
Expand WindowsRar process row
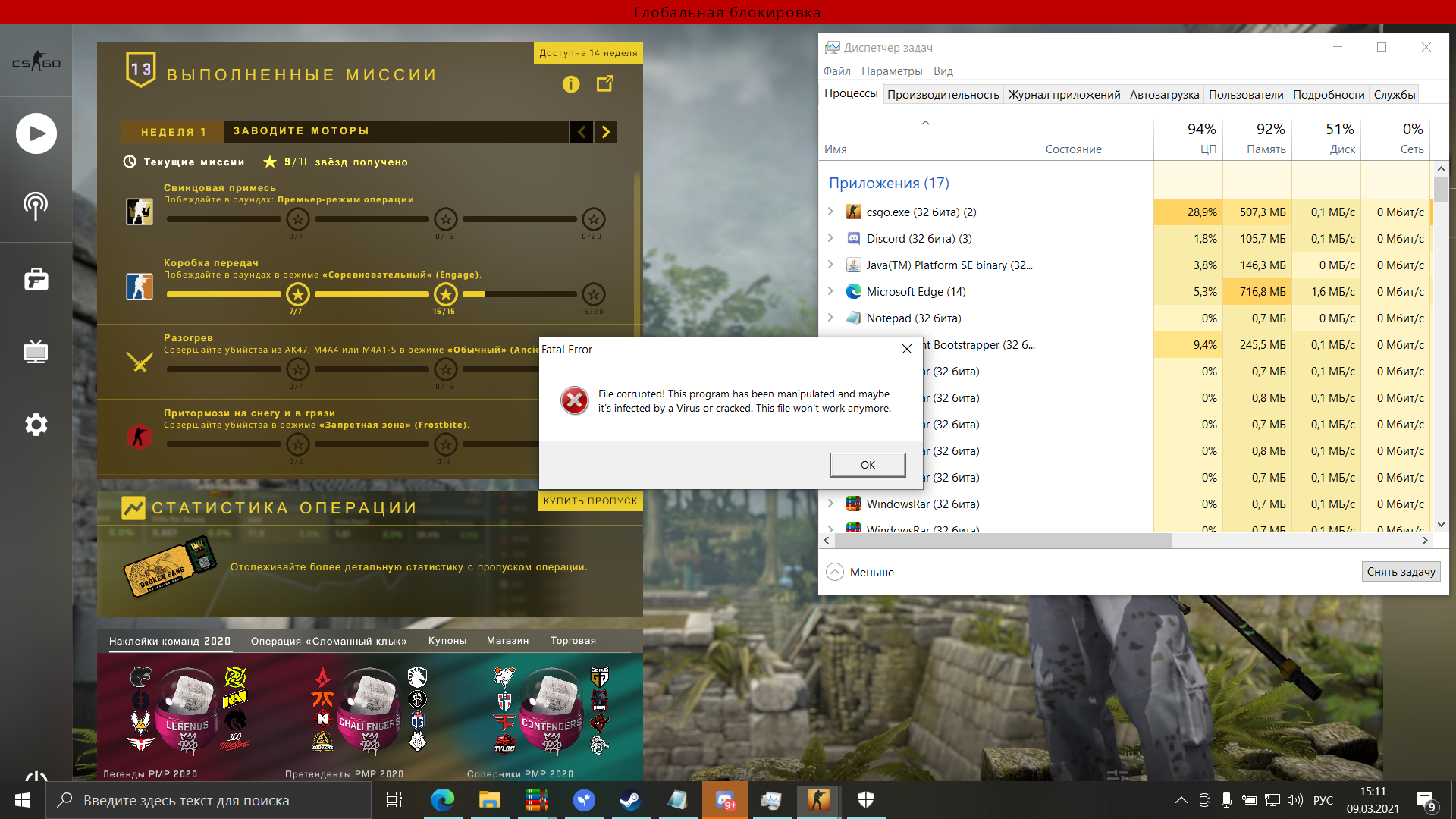(x=830, y=504)
